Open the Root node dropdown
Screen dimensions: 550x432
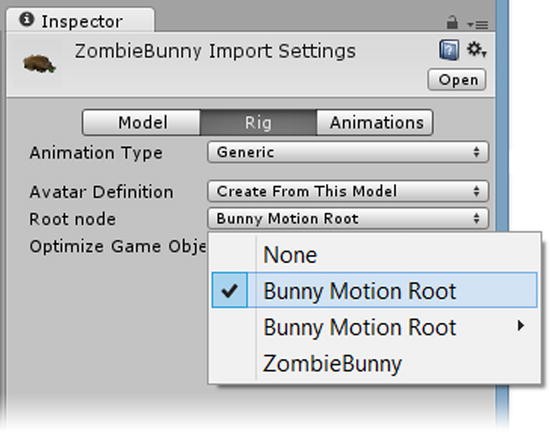pyautogui.click(x=348, y=218)
